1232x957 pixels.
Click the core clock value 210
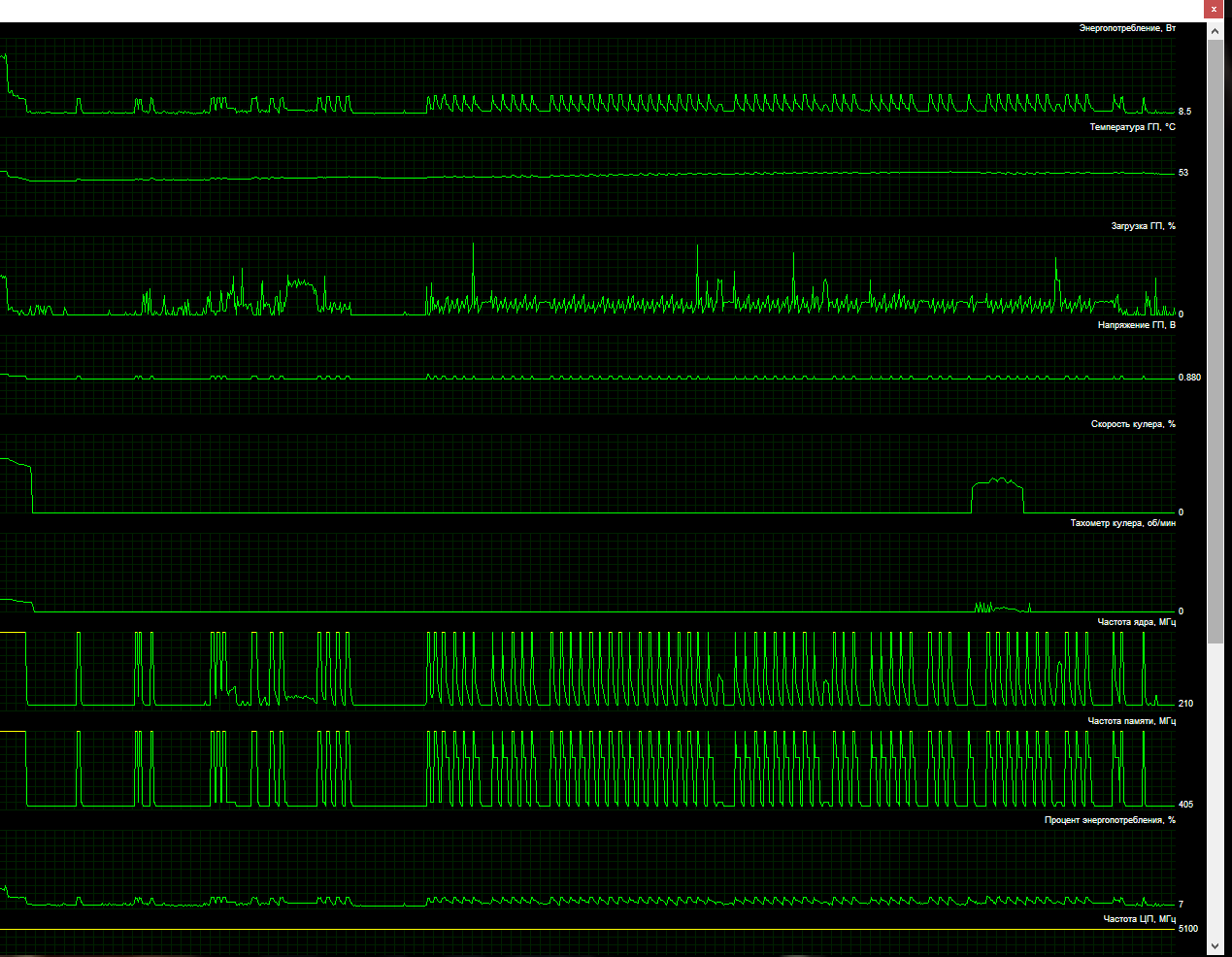pyautogui.click(x=1185, y=704)
